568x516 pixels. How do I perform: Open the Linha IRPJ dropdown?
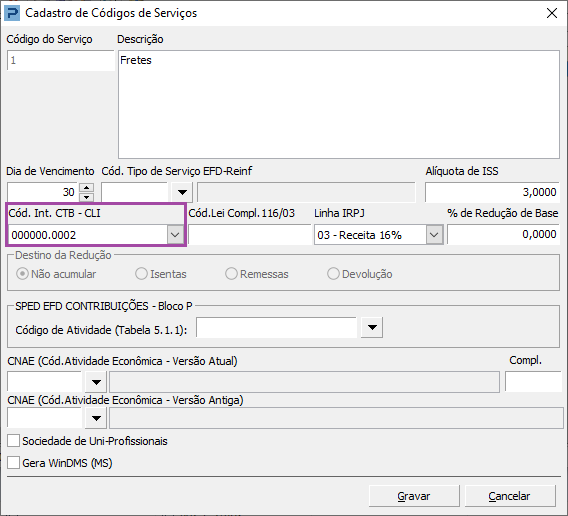pyautogui.click(x=434, y=235)
